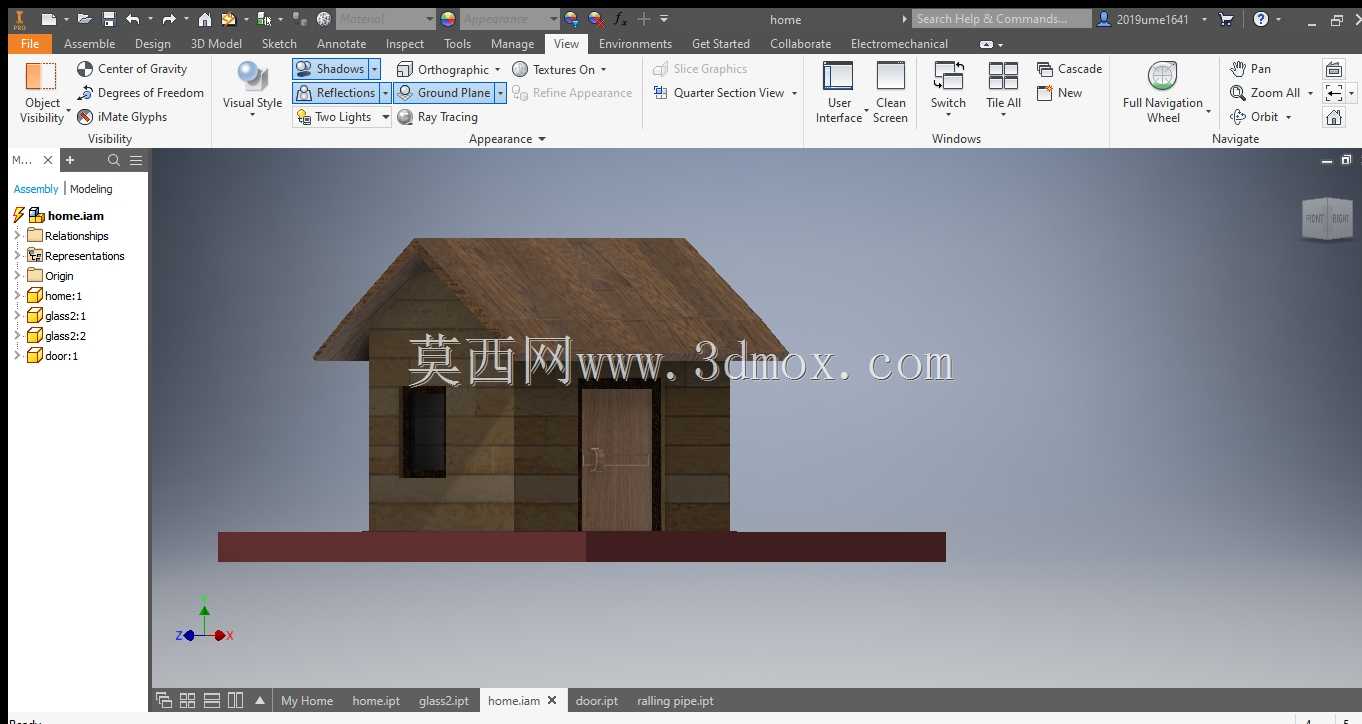Screen dimensions: 1362x724
Task: Switch to the Sketch tab
Action: (x=279, y=44)
